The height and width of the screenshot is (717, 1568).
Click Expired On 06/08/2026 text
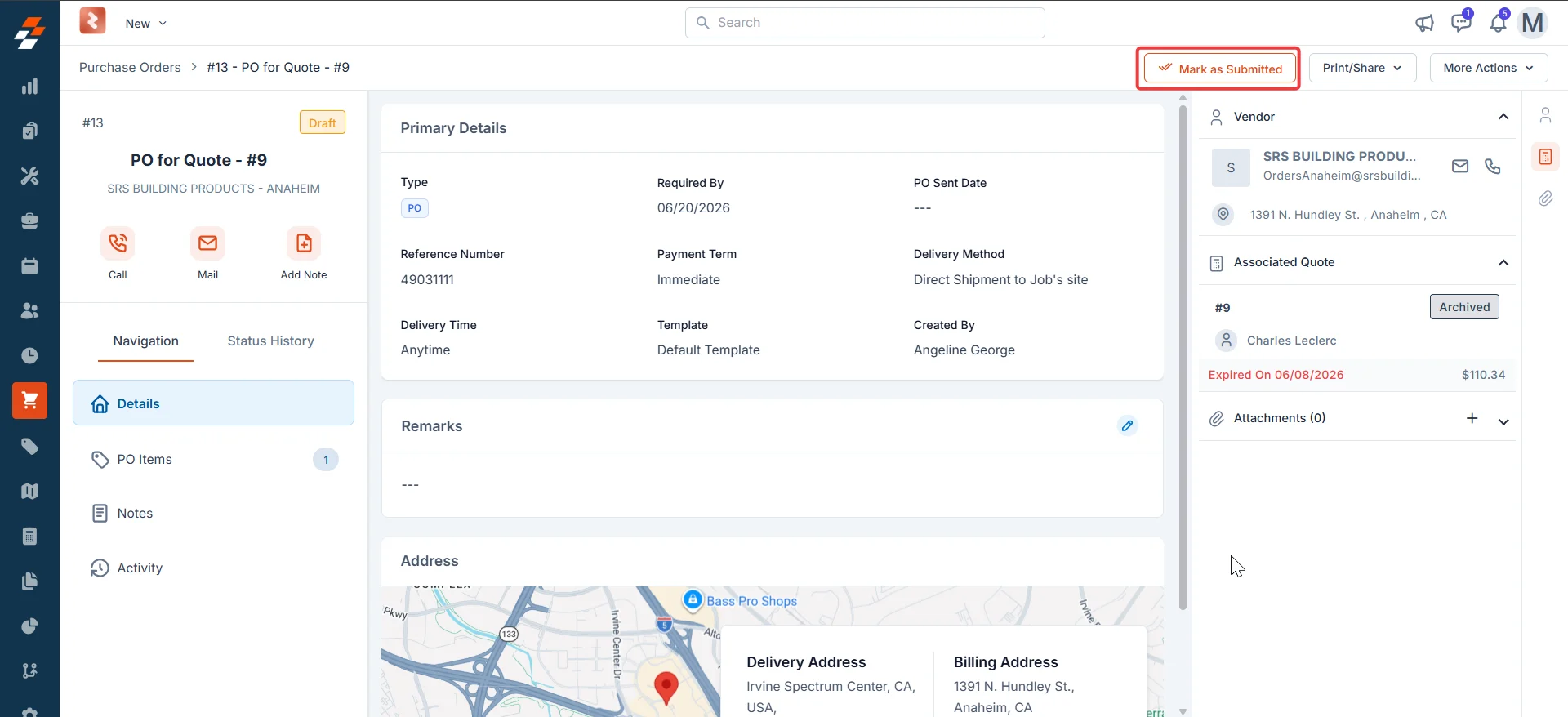click(1276, 375)
